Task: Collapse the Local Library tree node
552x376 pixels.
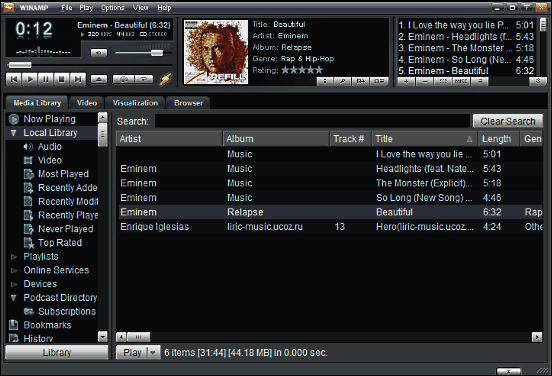Action: (x=13, y=133)
